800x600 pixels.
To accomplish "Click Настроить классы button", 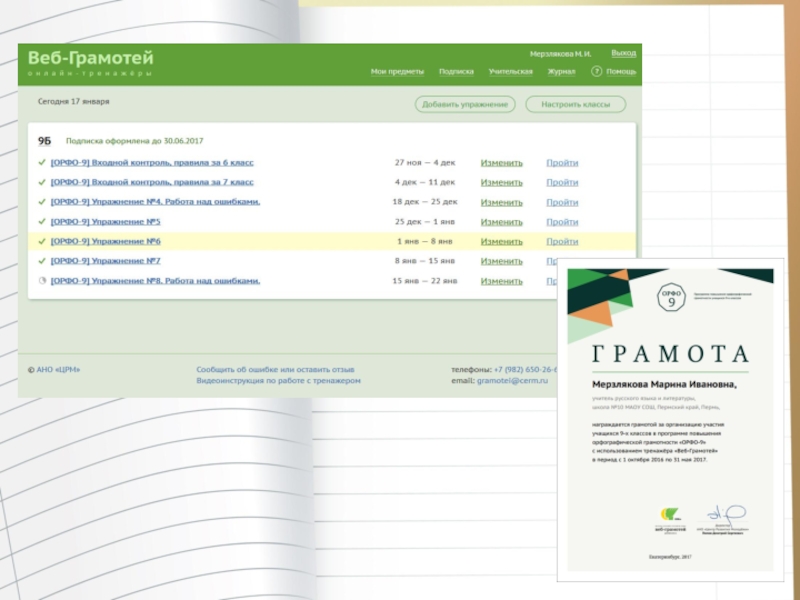I will click(x=576, y=104).
